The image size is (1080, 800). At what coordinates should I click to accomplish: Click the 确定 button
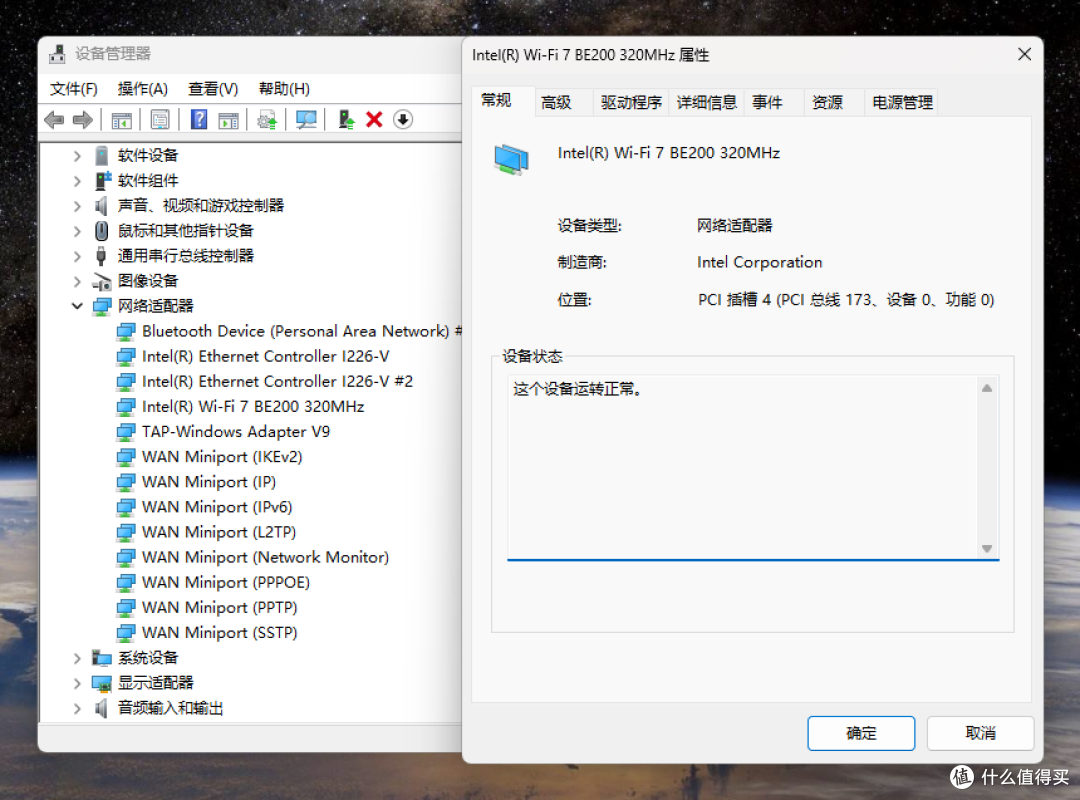pyautogui.click(x=861, y=733)
